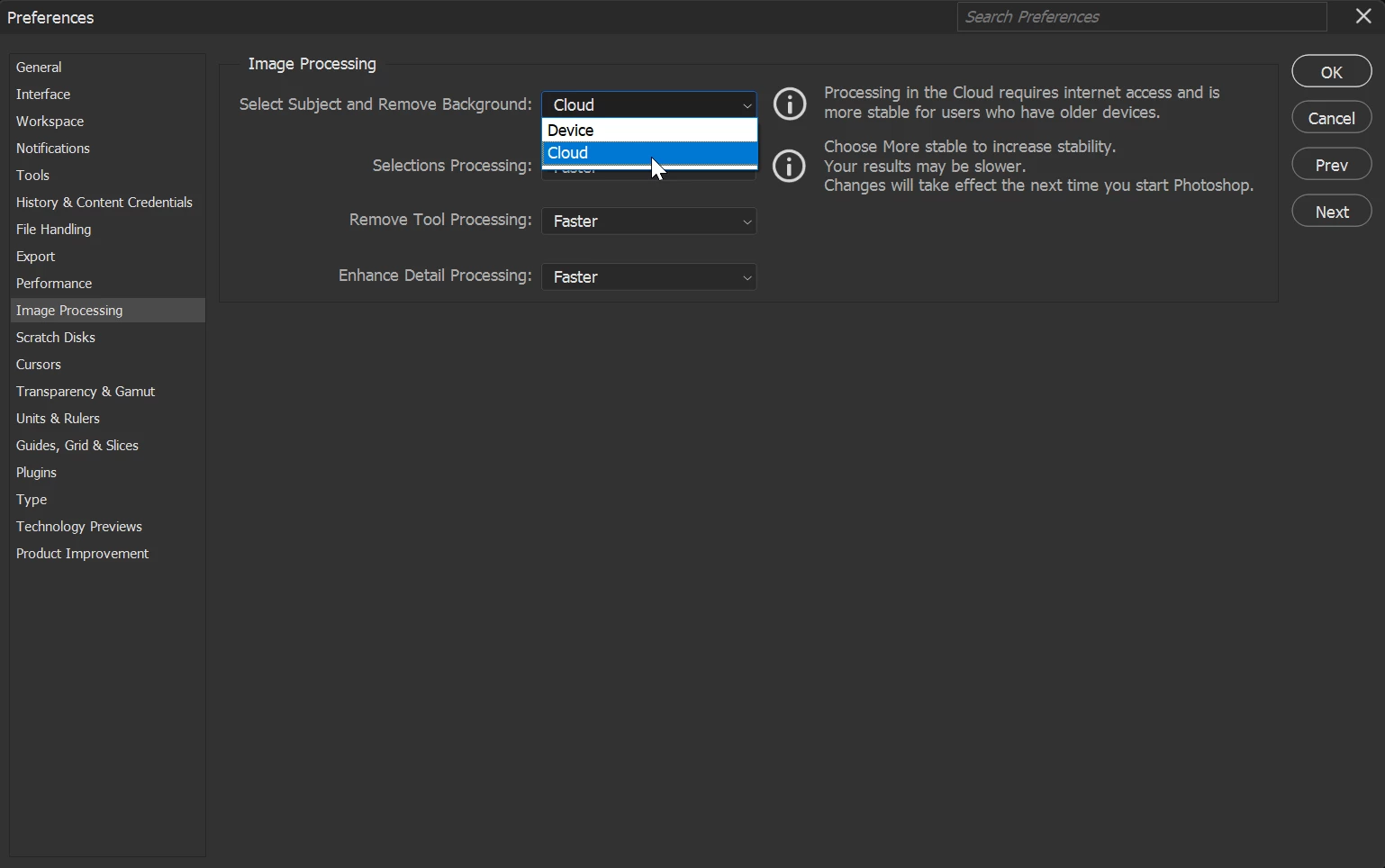Viewport: 1385px width, 868px height.
Task: Open Plugins preferences category
Action: 107,472
